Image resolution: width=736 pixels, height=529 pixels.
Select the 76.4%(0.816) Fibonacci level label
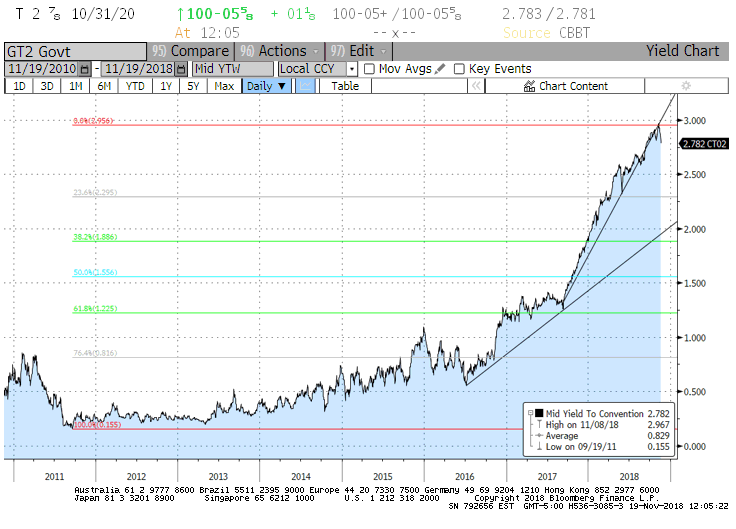click(x=95, y=353)
